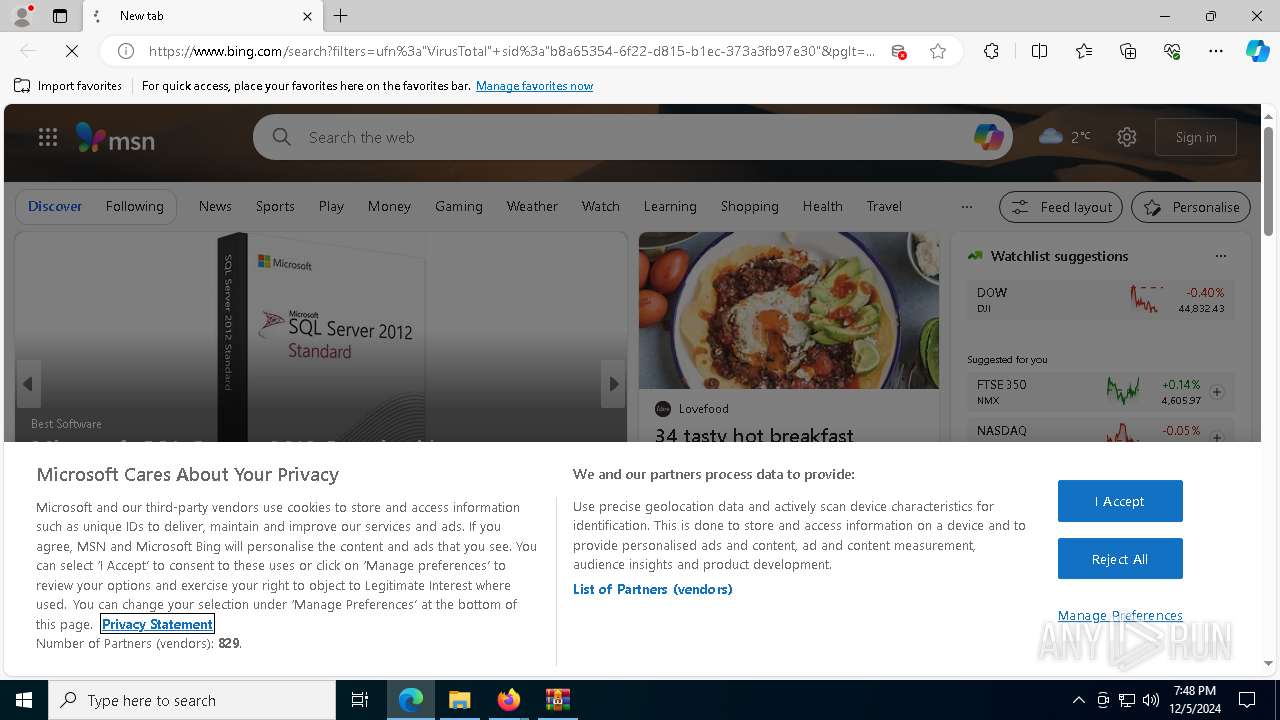Open the Privacy Statement link

157,624
